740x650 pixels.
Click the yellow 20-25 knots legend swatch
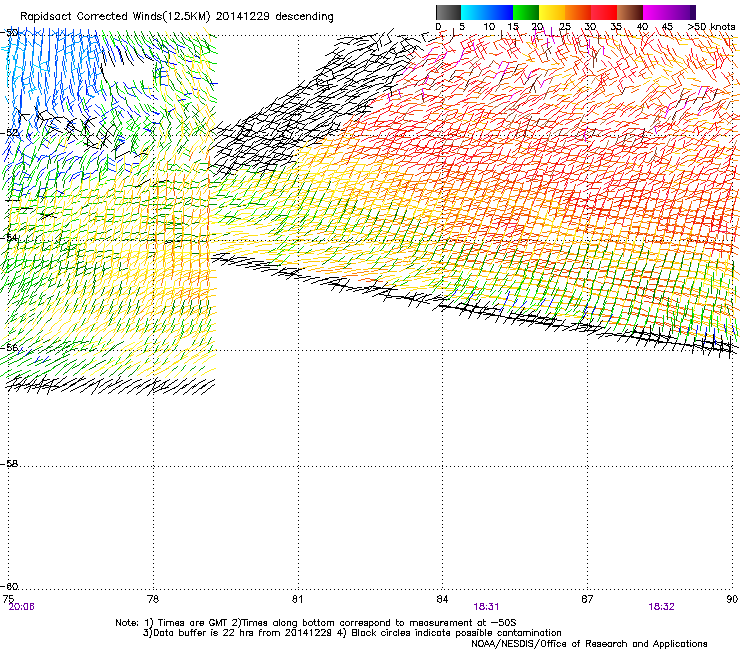(552, 12)
